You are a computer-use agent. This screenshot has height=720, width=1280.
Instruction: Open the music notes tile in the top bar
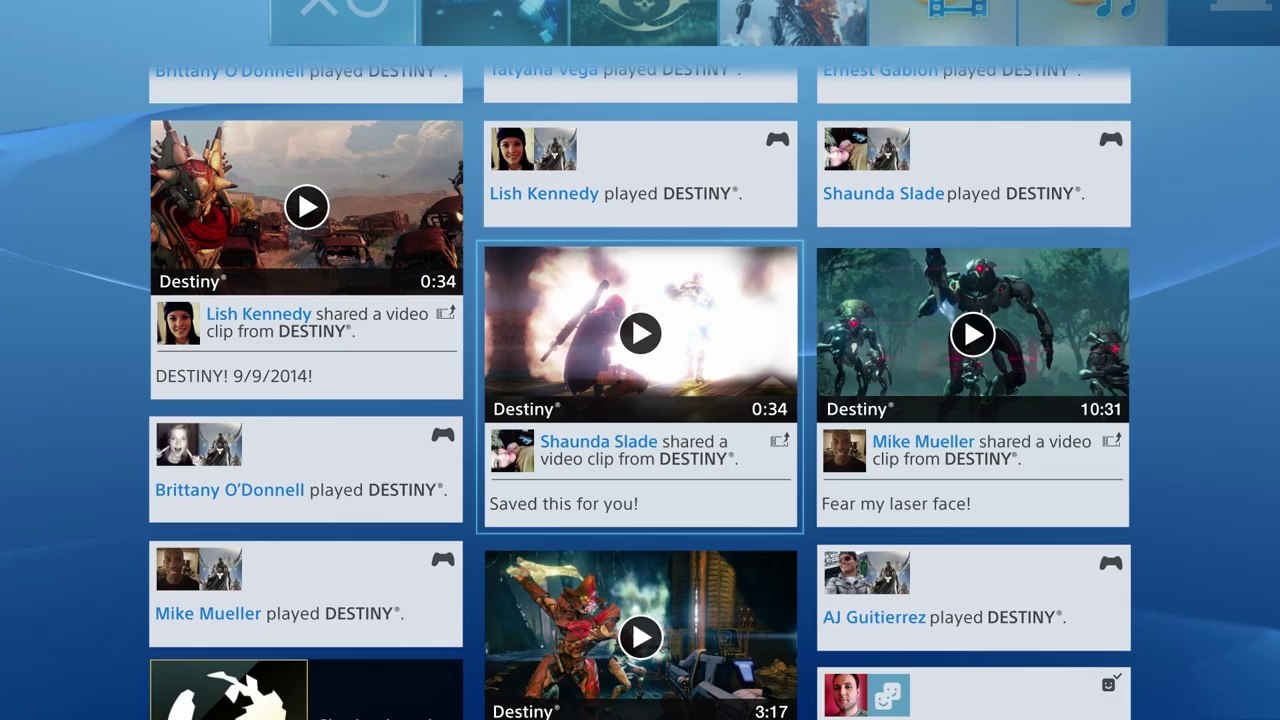click(x=1092, y=22)
